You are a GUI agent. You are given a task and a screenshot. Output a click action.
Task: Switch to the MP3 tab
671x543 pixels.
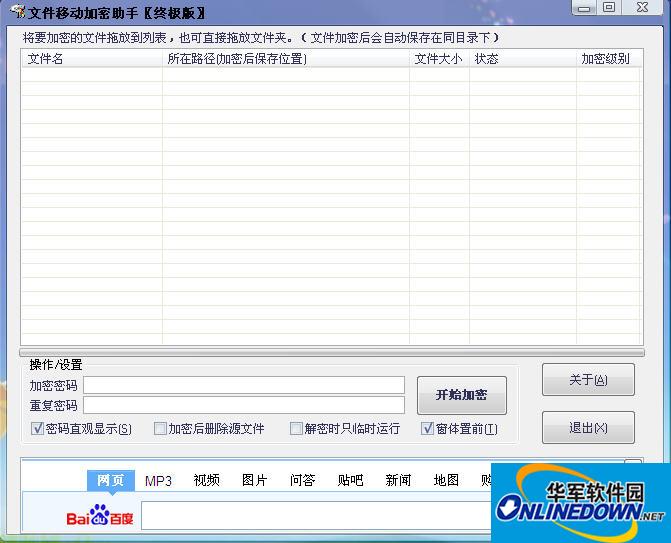pyautogui.click(x=158, y=481)
